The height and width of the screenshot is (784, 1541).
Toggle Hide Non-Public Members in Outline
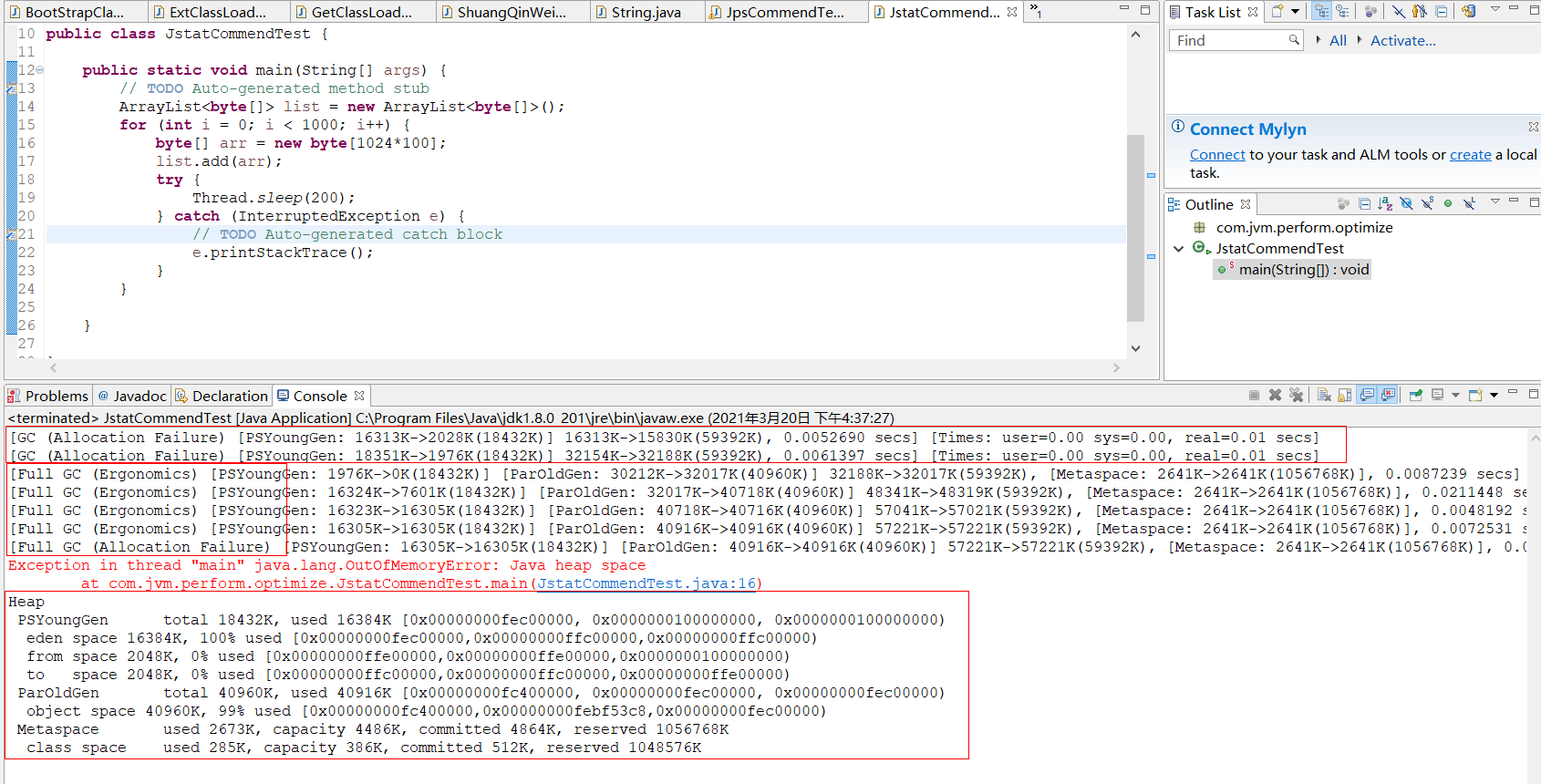point(1448,204)
